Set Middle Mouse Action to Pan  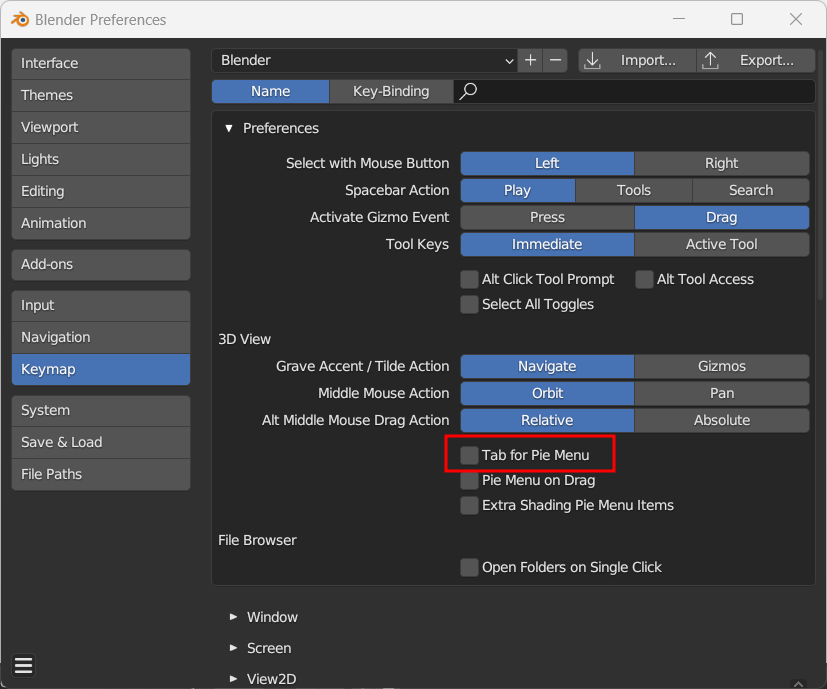click(722, 393)
